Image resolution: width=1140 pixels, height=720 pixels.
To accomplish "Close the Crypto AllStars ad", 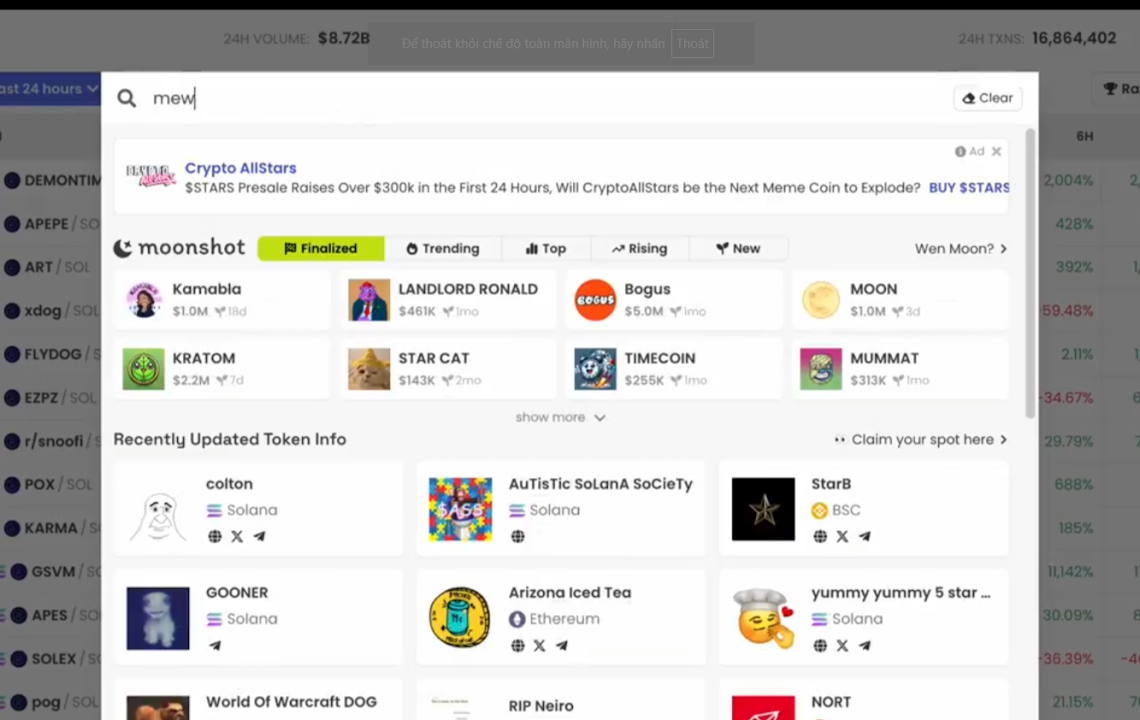I will point(996,151).
